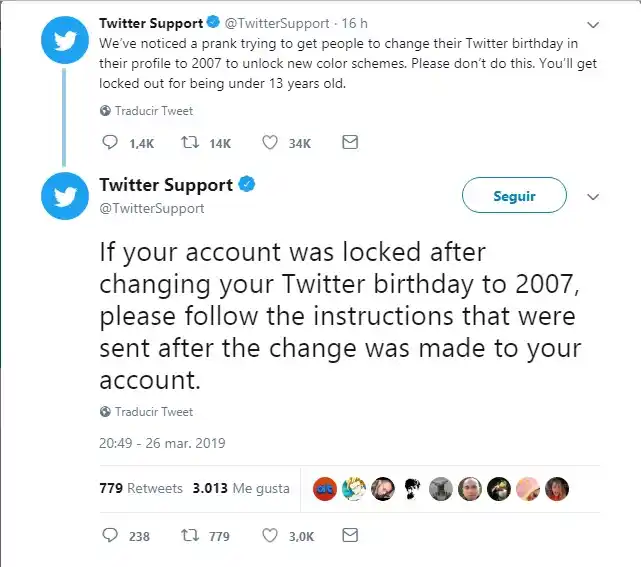Expand the chevron menu on top tweet
Viewport: 641px width, 567px height.
[593, 24]
